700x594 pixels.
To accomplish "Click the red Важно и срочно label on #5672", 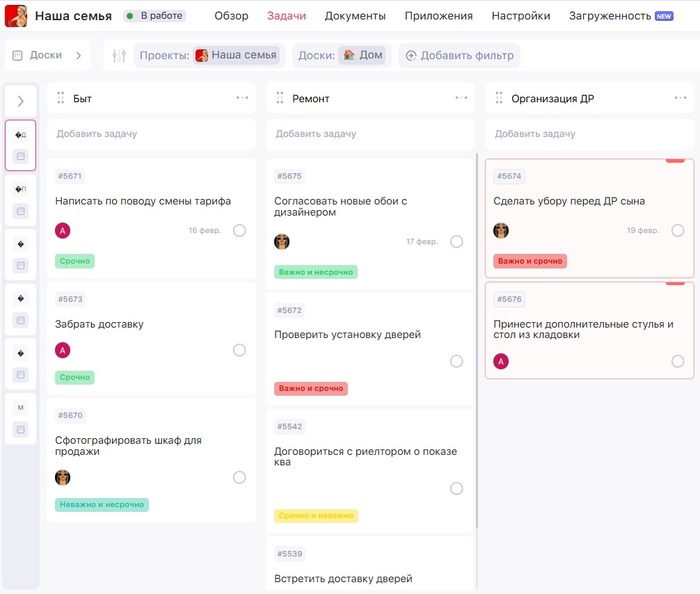I will tap(311, 388).
